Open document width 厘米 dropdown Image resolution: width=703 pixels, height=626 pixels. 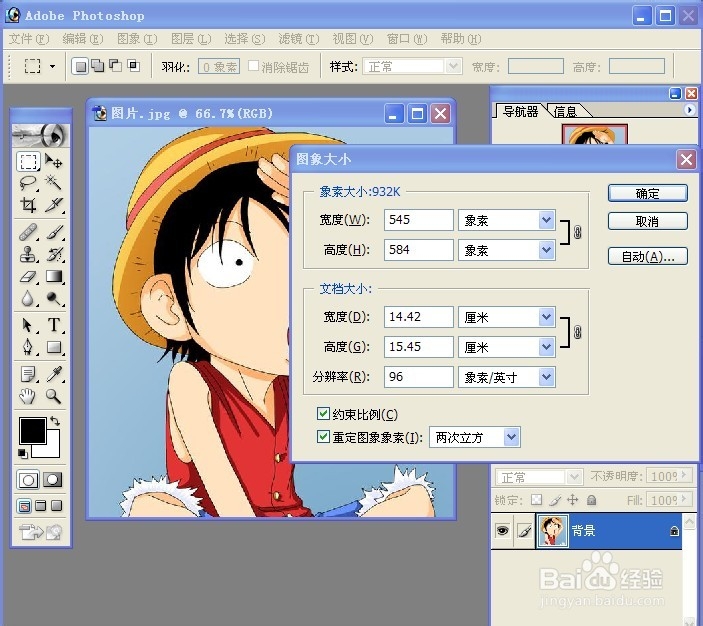pos(546,317)
